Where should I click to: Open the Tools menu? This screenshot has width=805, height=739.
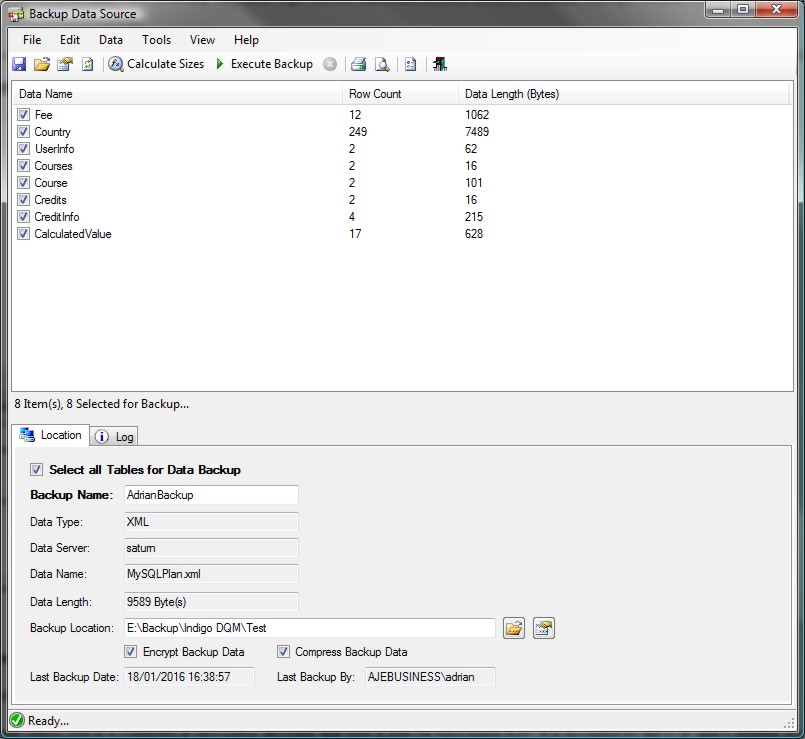pyautogui.click(x=156, y=40)
